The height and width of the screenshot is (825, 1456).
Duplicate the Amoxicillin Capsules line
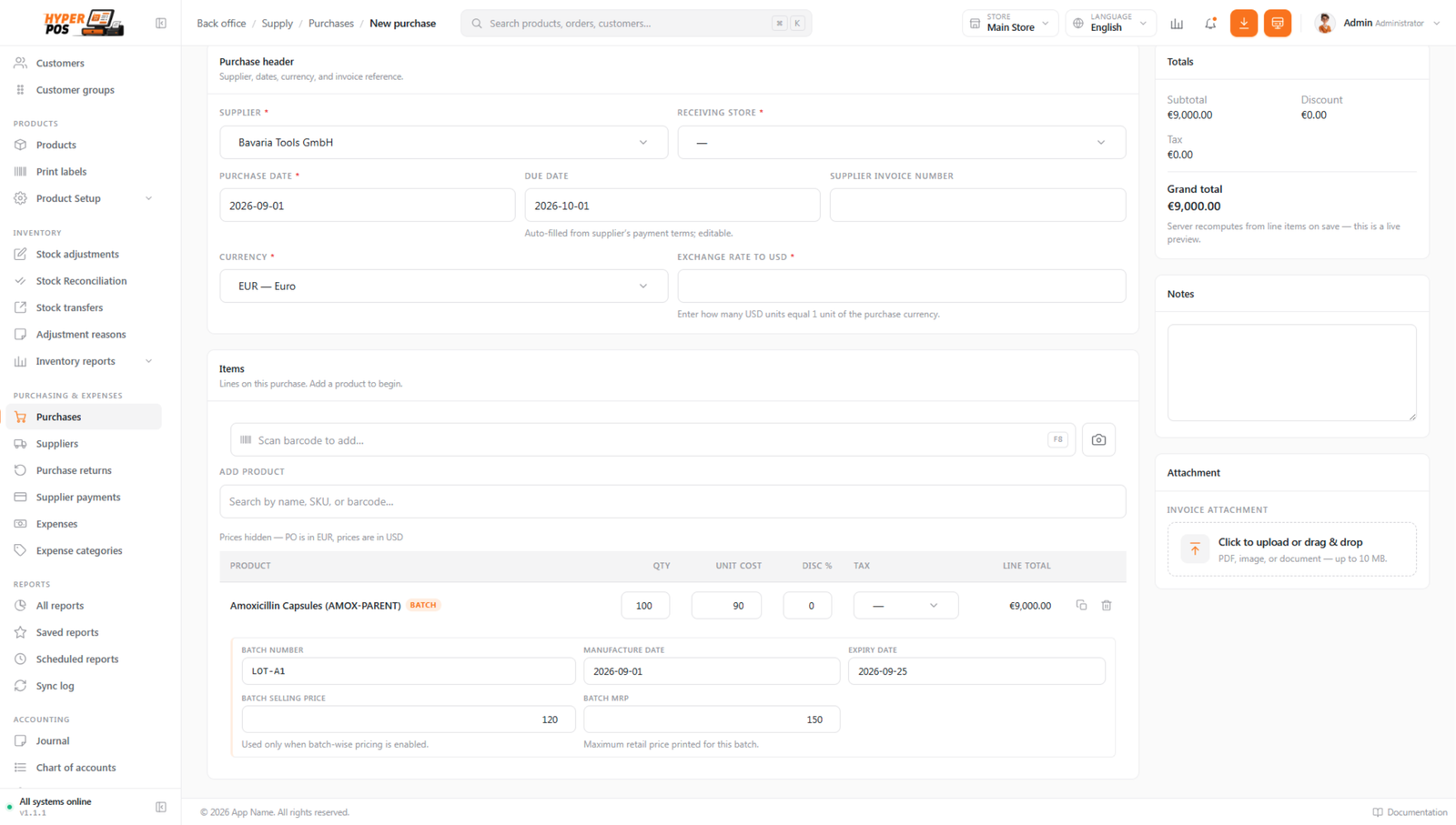(1081, 605)
